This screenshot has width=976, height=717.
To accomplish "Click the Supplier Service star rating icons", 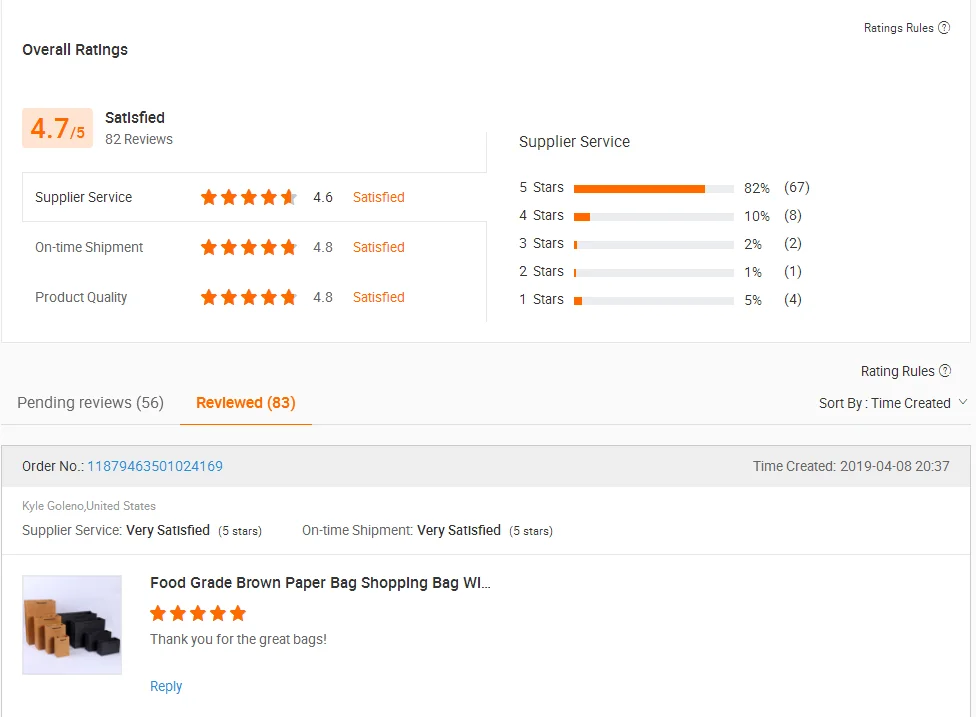I will [249, 197].
